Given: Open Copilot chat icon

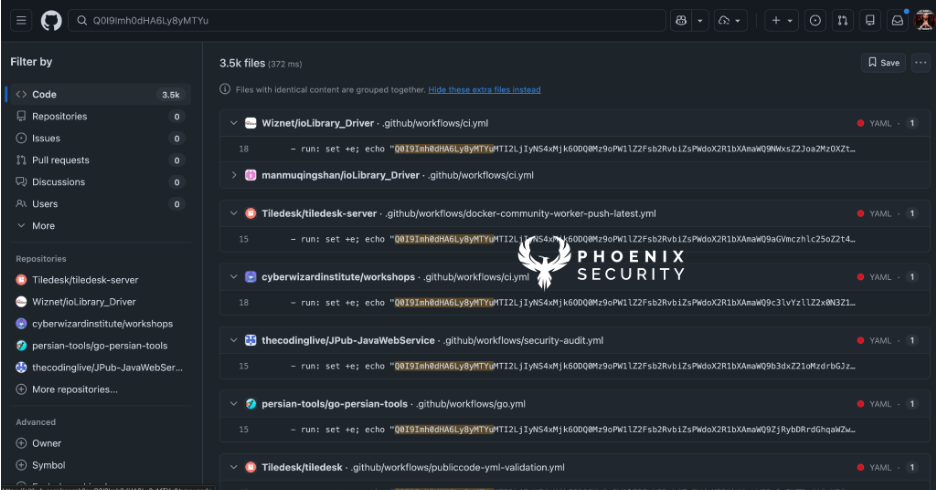Looking at the screenshot, I should point(681,20).
